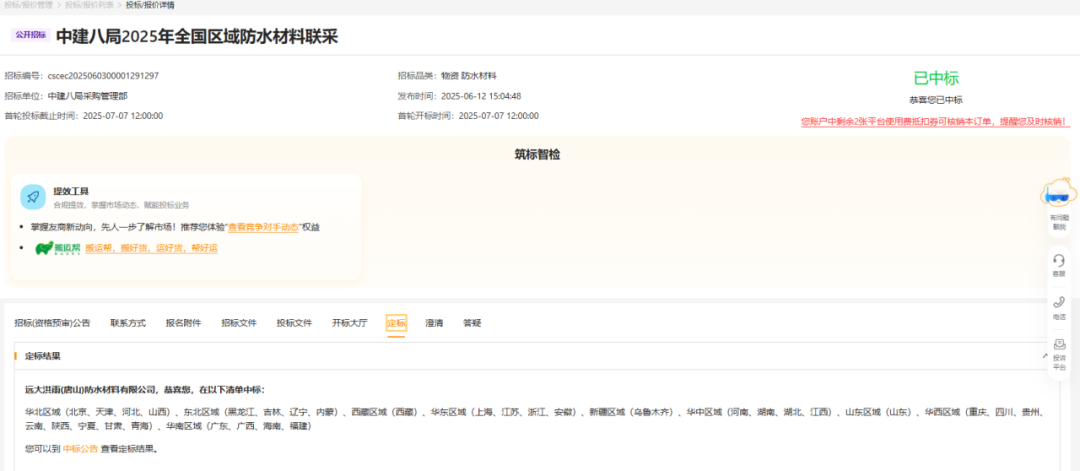Open the 答疑 tab
This screenshot has height=471, width=1080.
click(472, 323)
